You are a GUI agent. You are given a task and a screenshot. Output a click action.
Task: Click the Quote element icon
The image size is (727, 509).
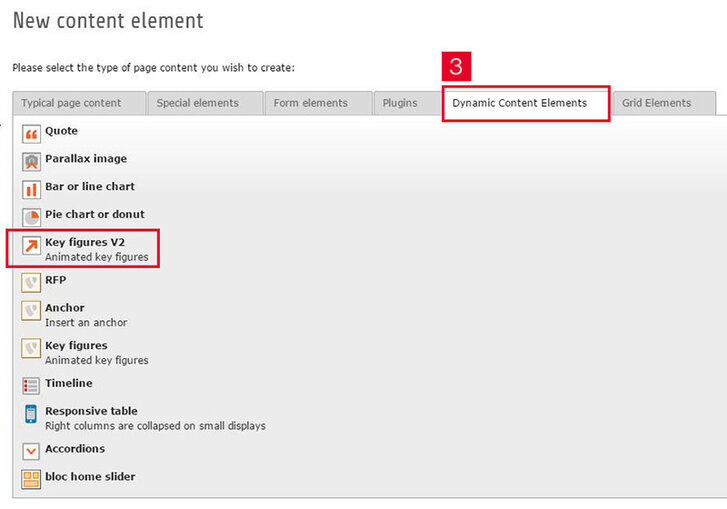tap(31, 133)
